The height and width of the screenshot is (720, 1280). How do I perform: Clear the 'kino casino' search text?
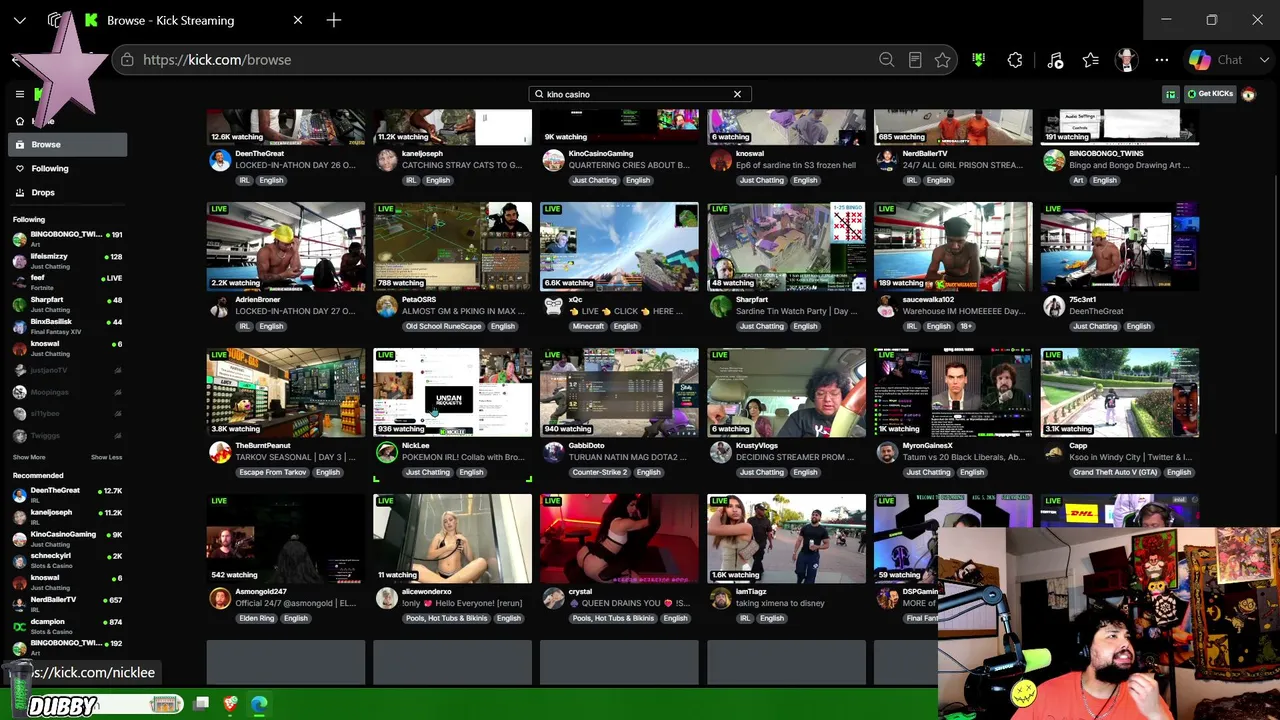[737, 94]
